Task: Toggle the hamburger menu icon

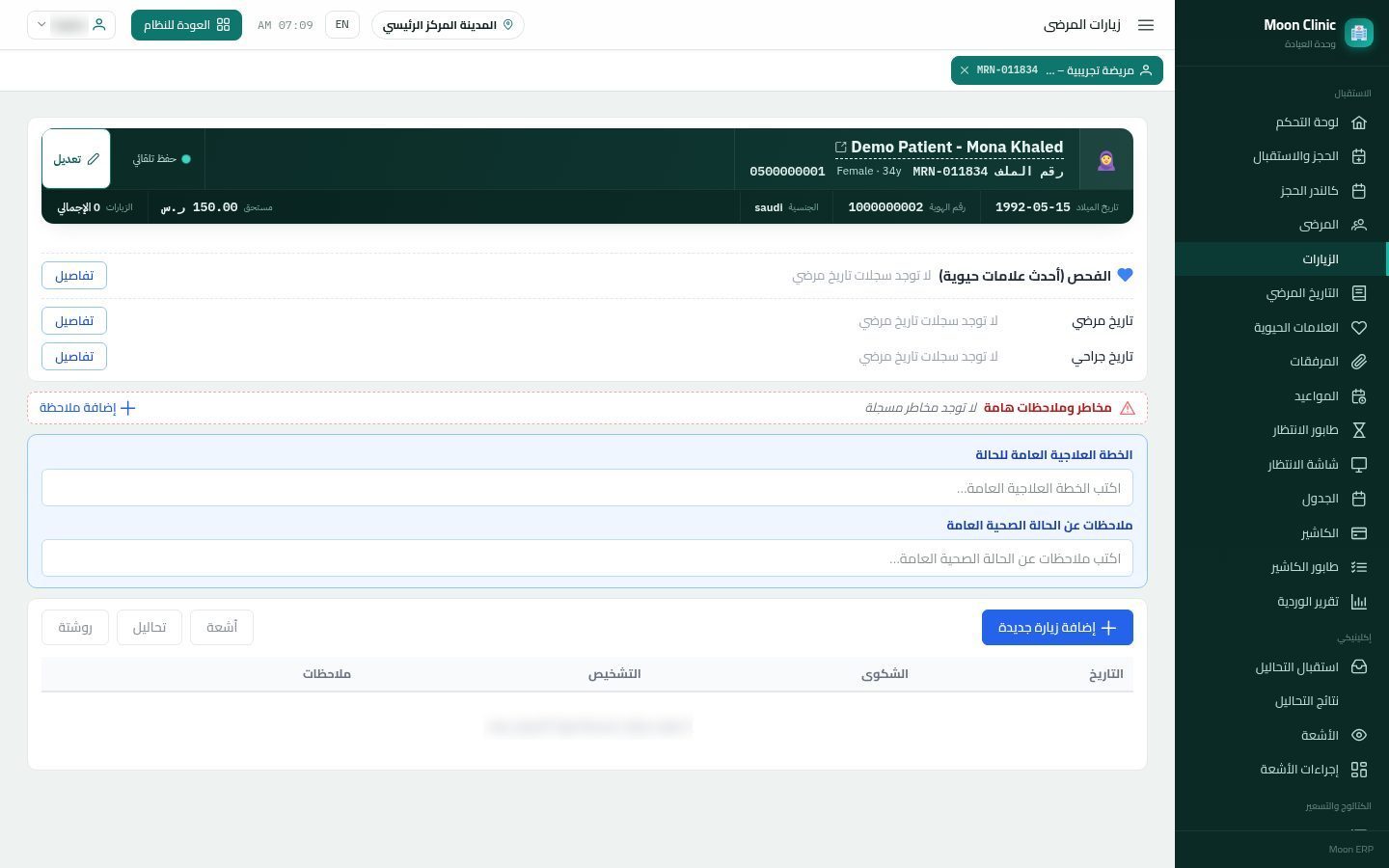Action: [1146, 25]
